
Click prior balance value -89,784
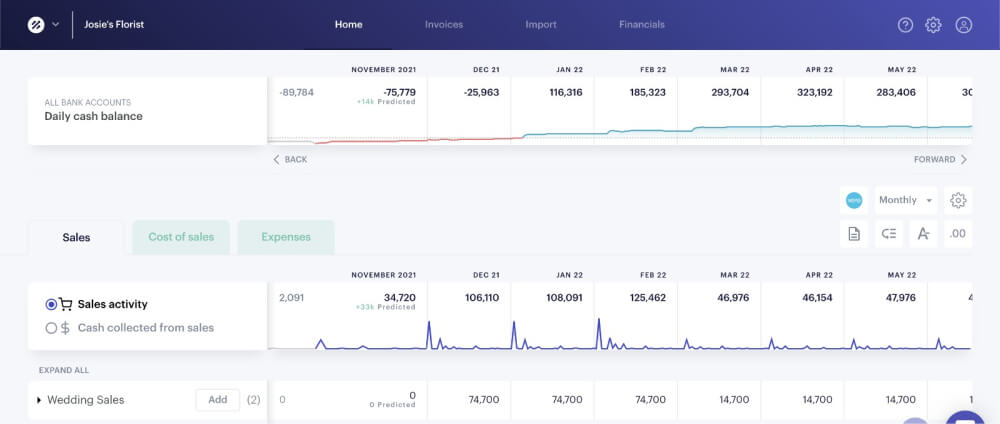(297, 92)
